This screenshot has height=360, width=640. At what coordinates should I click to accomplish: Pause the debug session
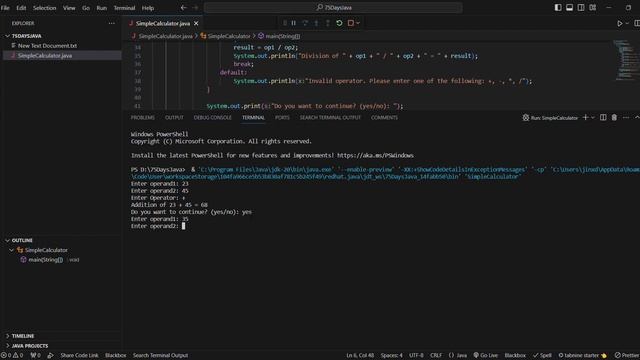pos(293,23)
